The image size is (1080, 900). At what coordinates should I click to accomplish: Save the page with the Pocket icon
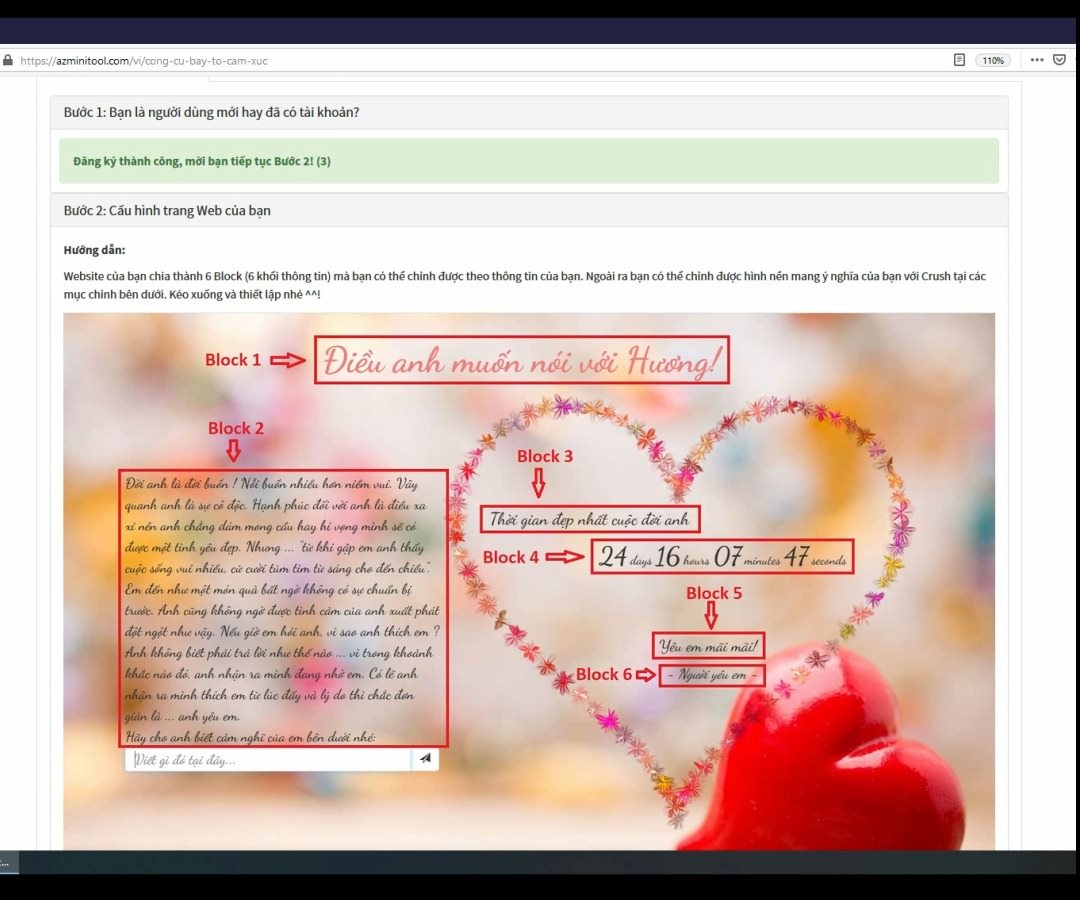pos(1059,60)
